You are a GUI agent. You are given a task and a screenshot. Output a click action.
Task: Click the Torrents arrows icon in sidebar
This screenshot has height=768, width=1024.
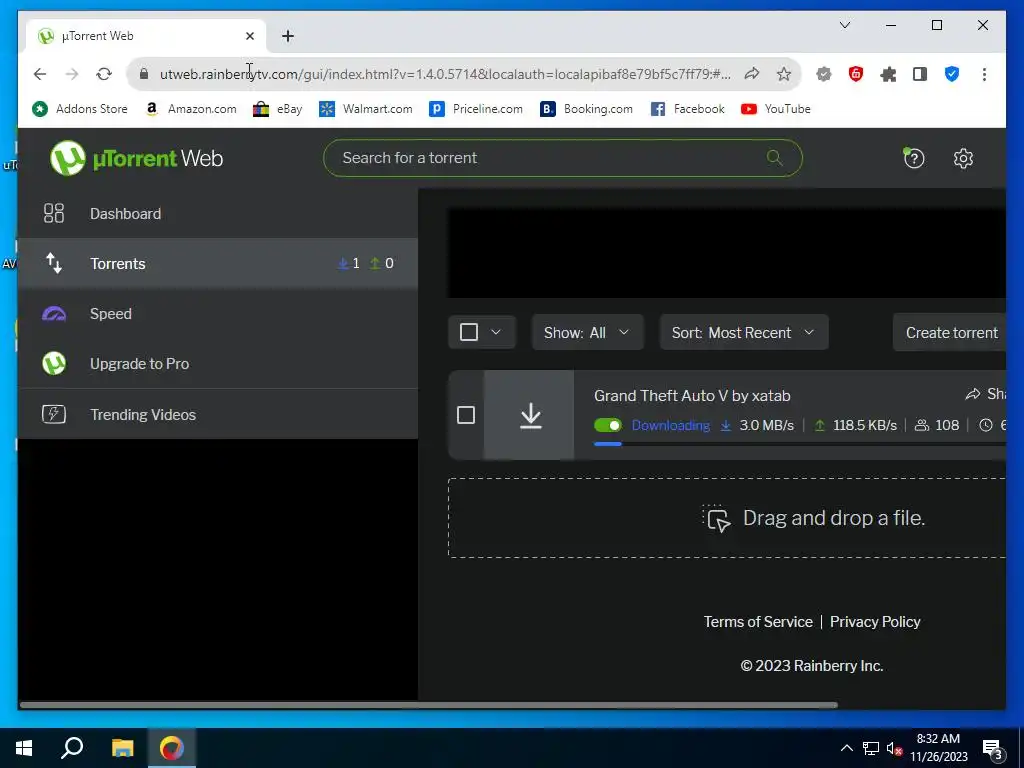pyautogui.click(x=54, y=263)
